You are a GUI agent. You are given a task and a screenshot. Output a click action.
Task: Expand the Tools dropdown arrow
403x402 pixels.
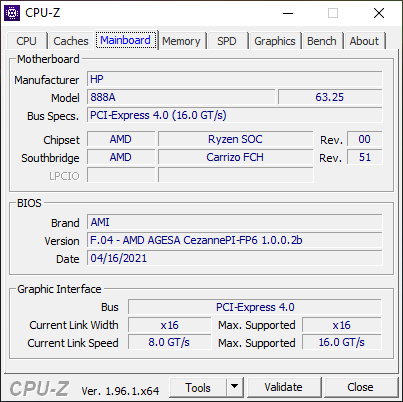(235, 387)
